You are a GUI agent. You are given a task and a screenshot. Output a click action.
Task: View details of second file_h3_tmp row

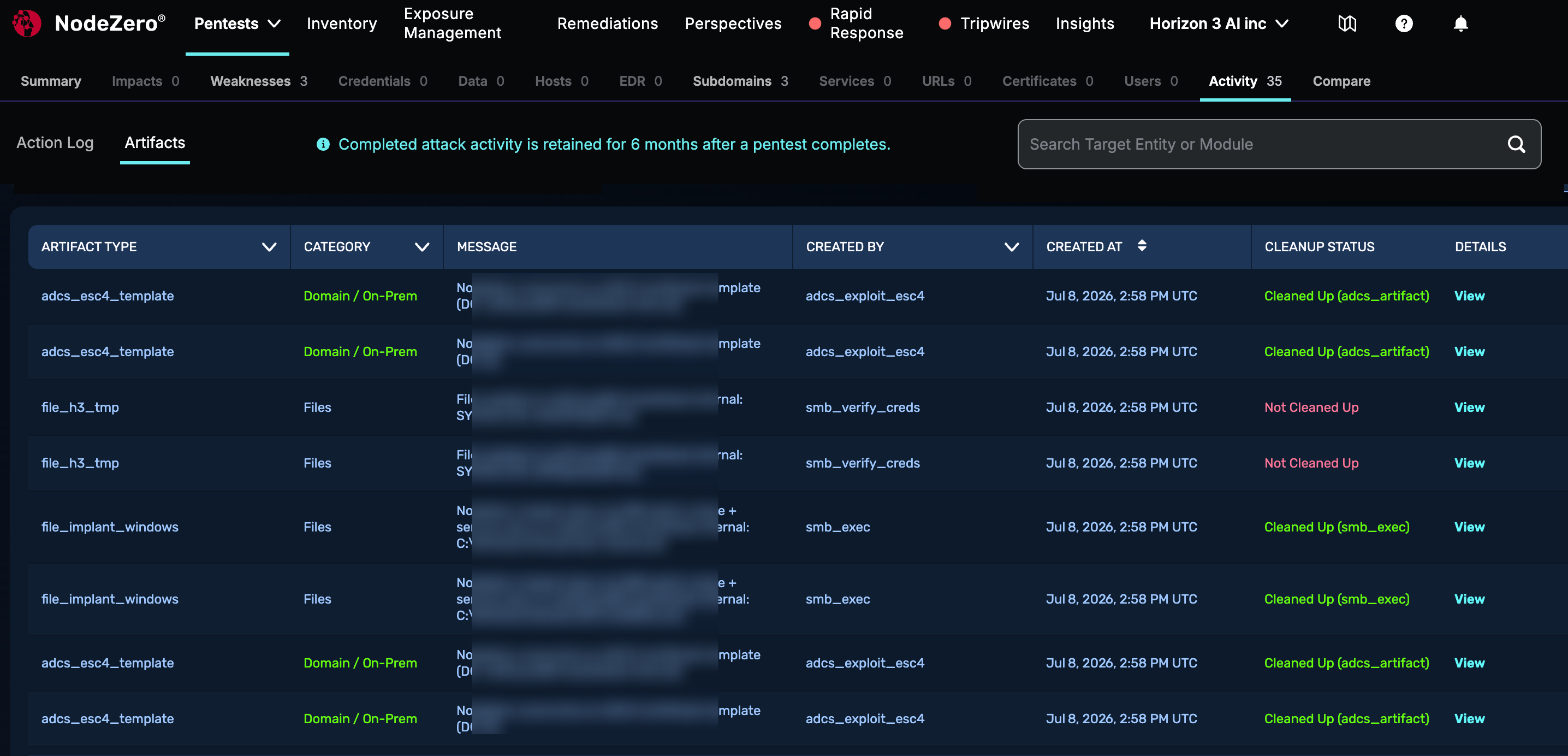pos(1469,463)
